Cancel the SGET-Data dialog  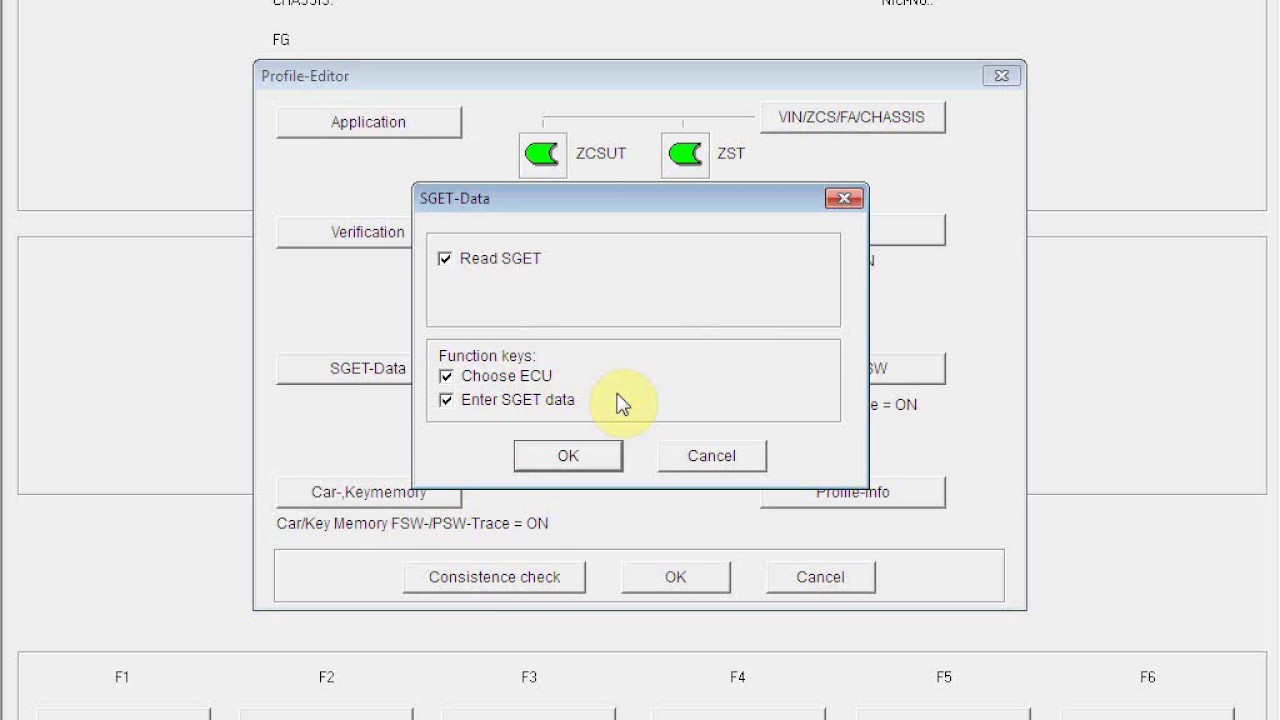(712, 456)
